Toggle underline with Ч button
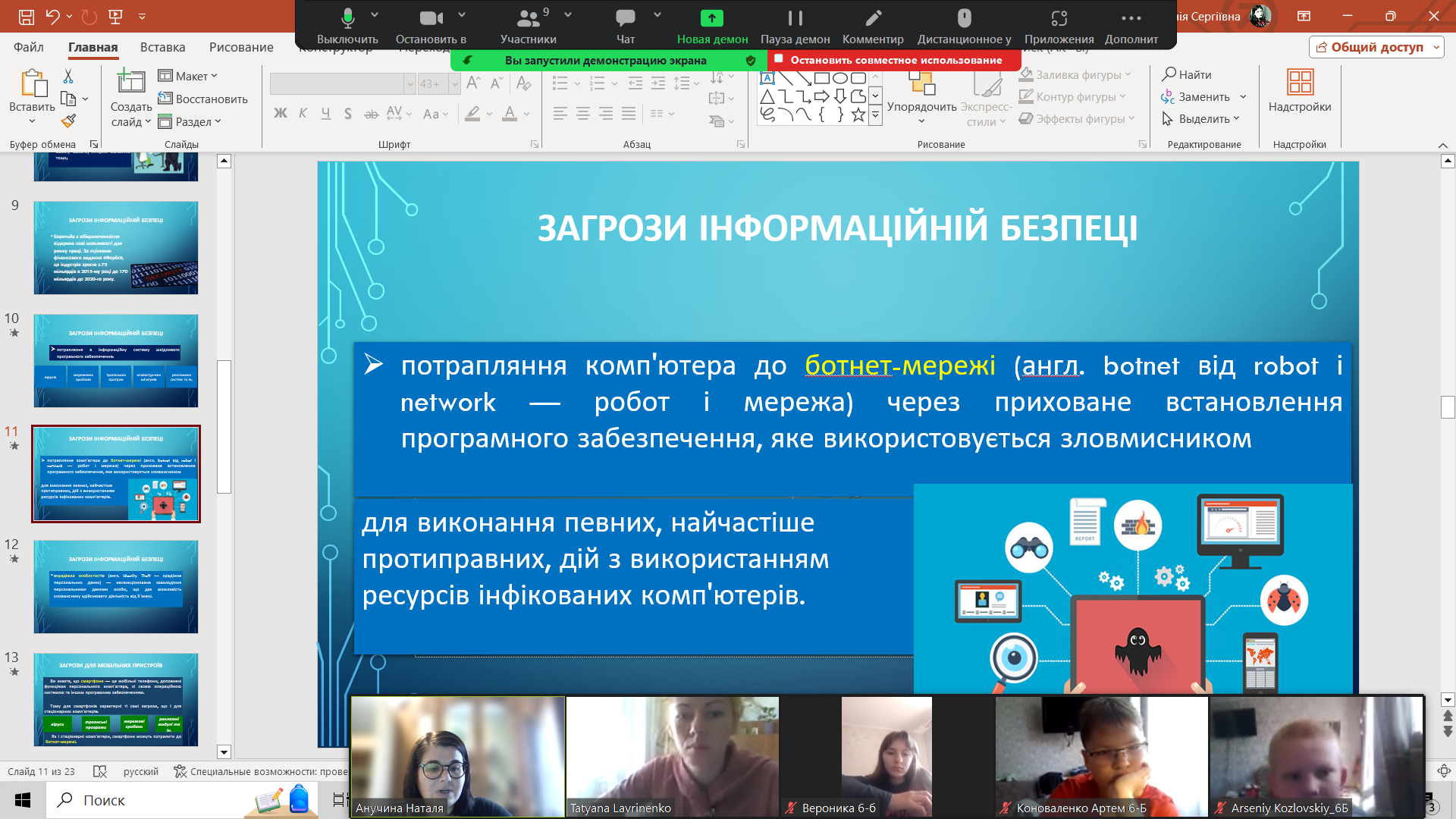 (325, 113)
